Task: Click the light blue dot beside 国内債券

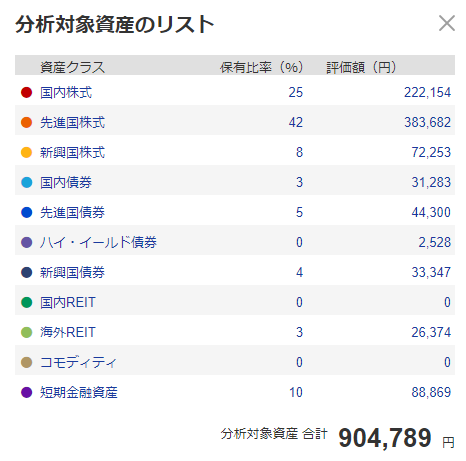Action: (26, 182)
